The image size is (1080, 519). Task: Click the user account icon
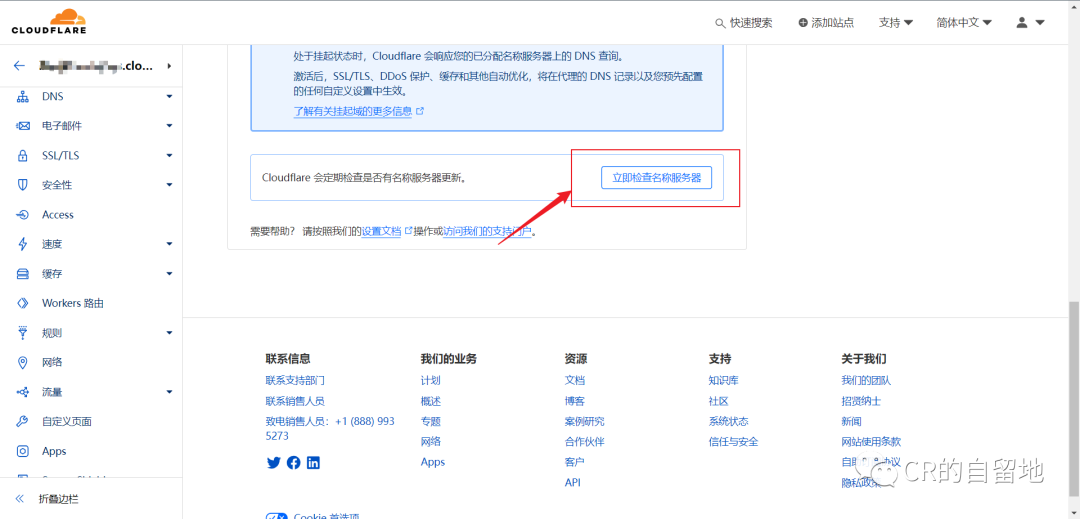1022,22
